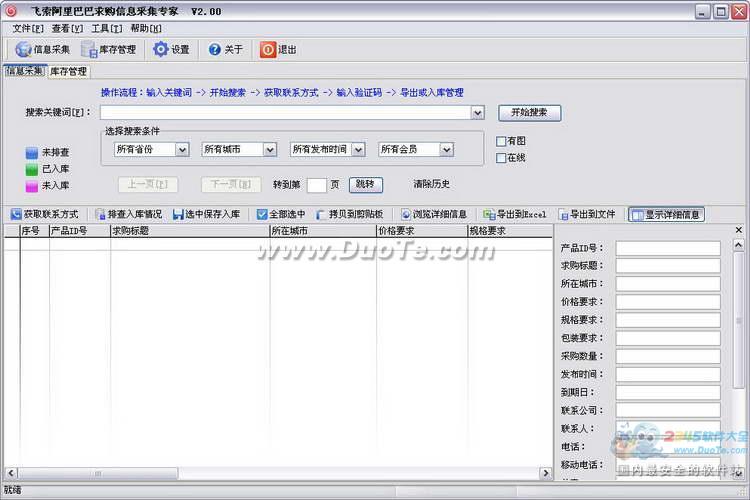750x500 pixels.
Task: Open the 所有城市 dropdown
Action: tap(270, 150)
